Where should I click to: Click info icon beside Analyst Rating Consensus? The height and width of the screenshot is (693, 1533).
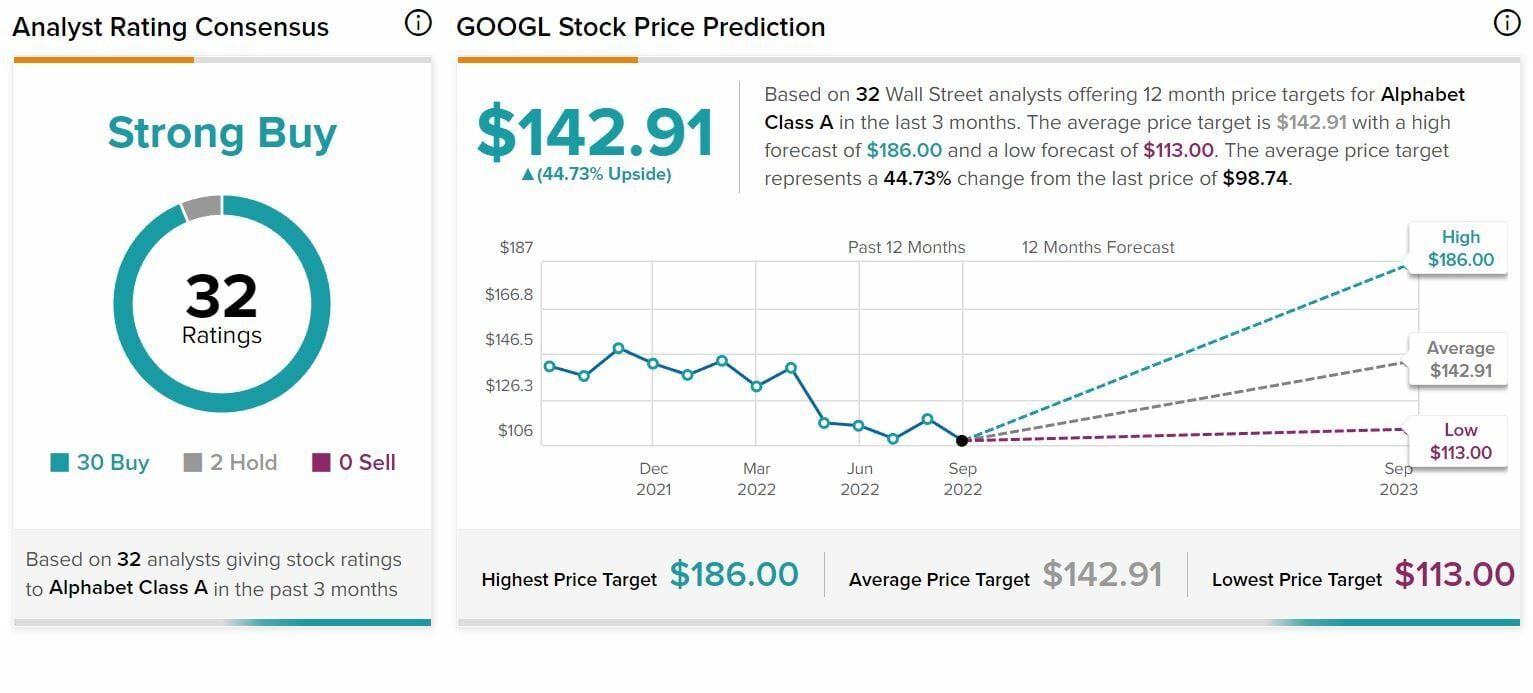[x=418, y=23]
